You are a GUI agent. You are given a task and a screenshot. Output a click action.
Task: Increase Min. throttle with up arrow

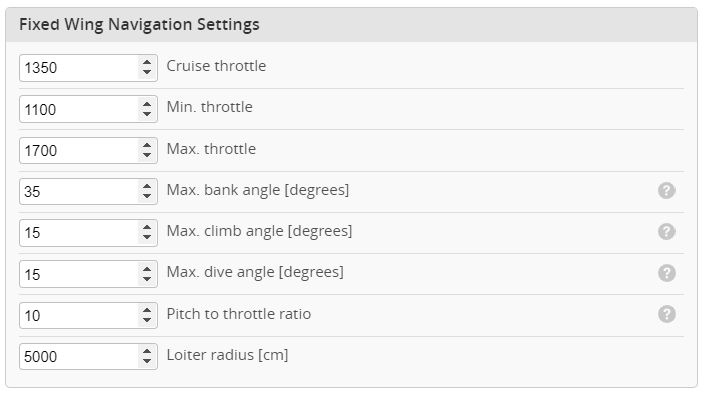coord(147,104)
